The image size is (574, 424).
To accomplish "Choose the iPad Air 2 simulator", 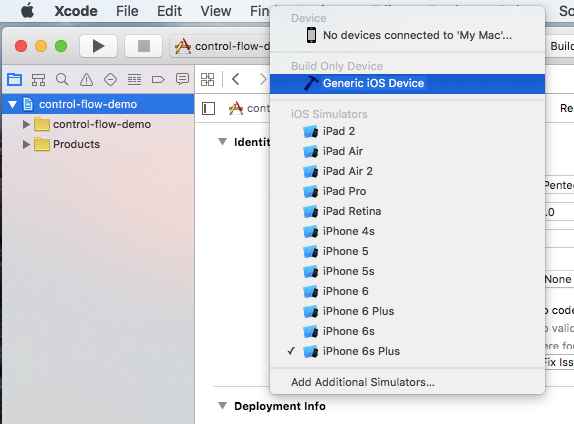I will pos(407,171).
